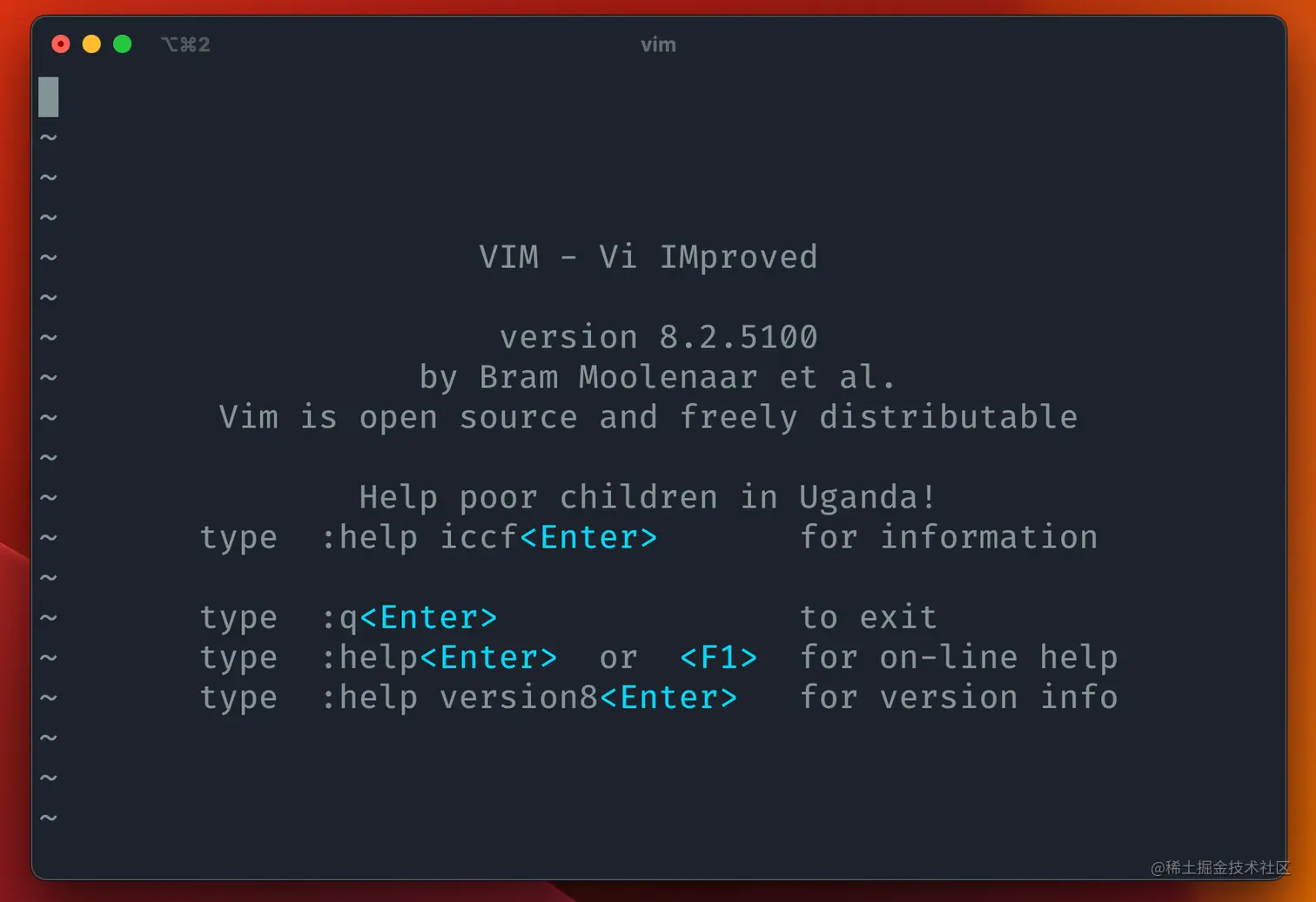Screen dimensions: 1316x902
Task: Click ':help version8' command text
Action: 460,697
